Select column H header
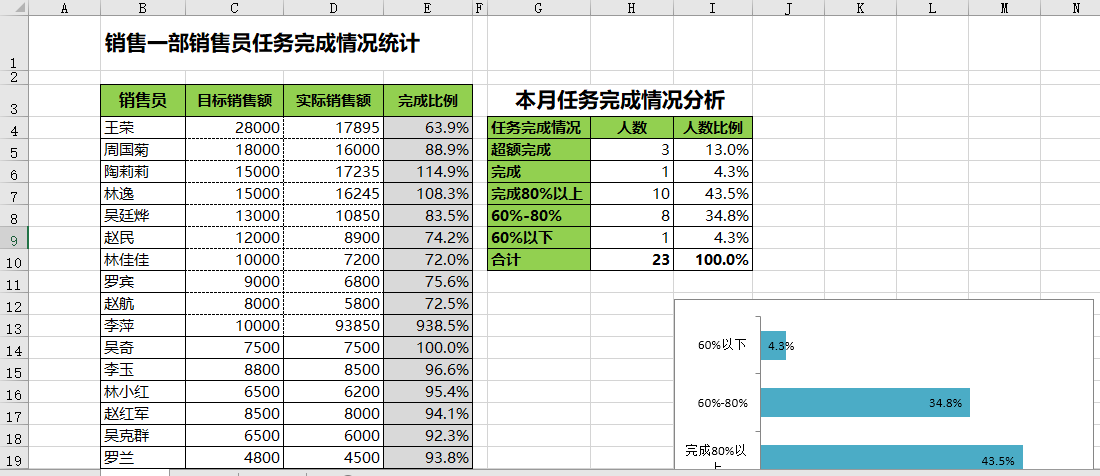 click(x=631, y=9)
